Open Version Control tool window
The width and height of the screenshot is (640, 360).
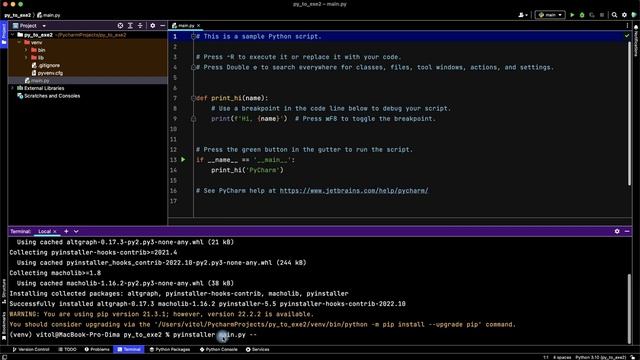point(31,349)
